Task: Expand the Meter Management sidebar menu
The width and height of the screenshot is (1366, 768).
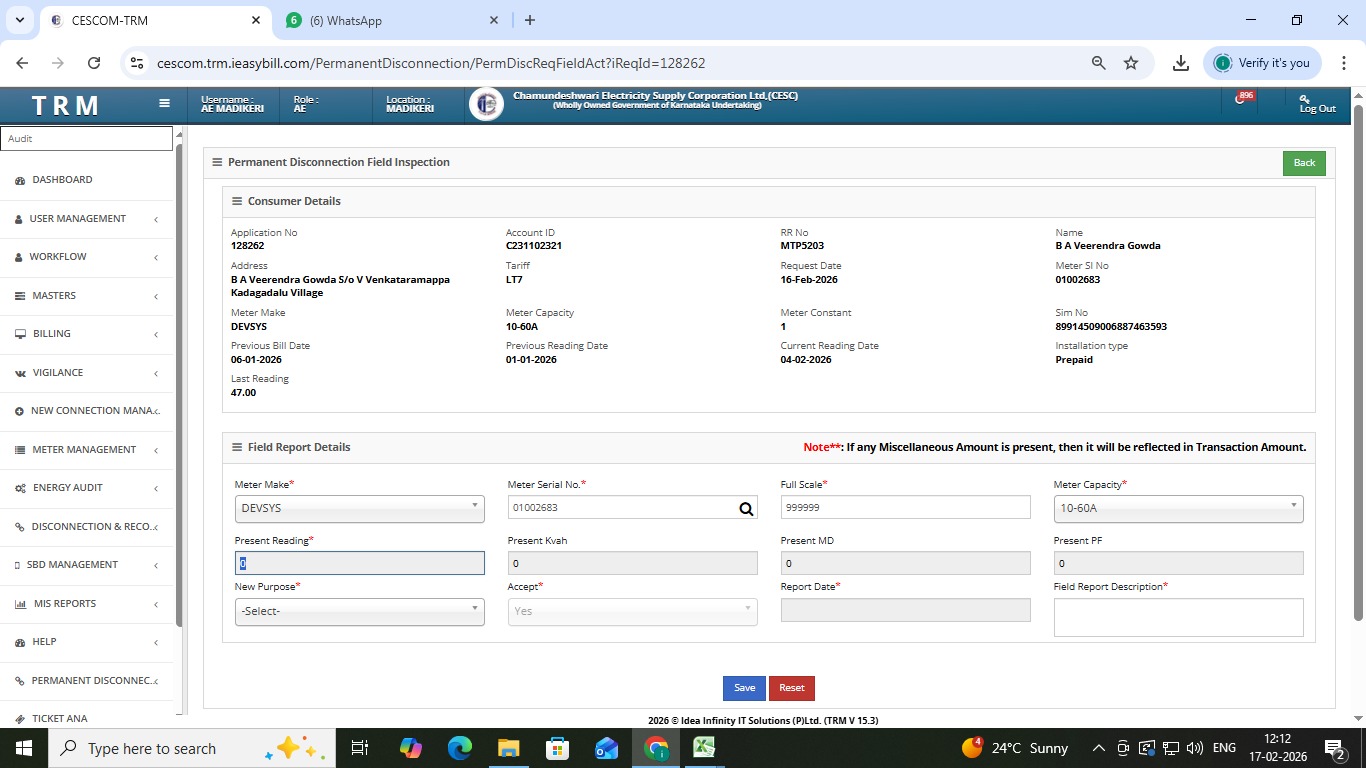Action: pos(84,450)
